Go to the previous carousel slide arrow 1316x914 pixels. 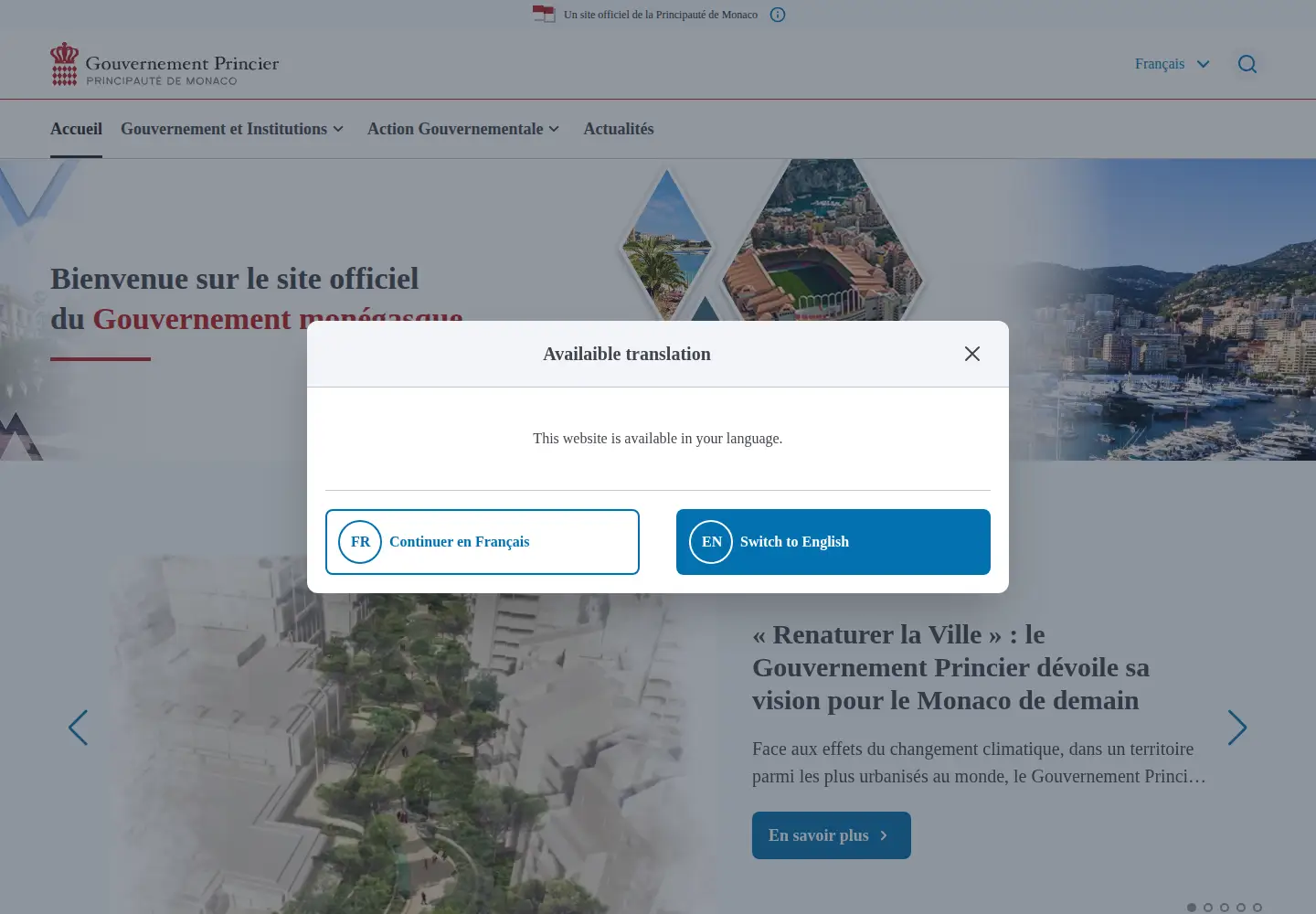pos(79,728)
